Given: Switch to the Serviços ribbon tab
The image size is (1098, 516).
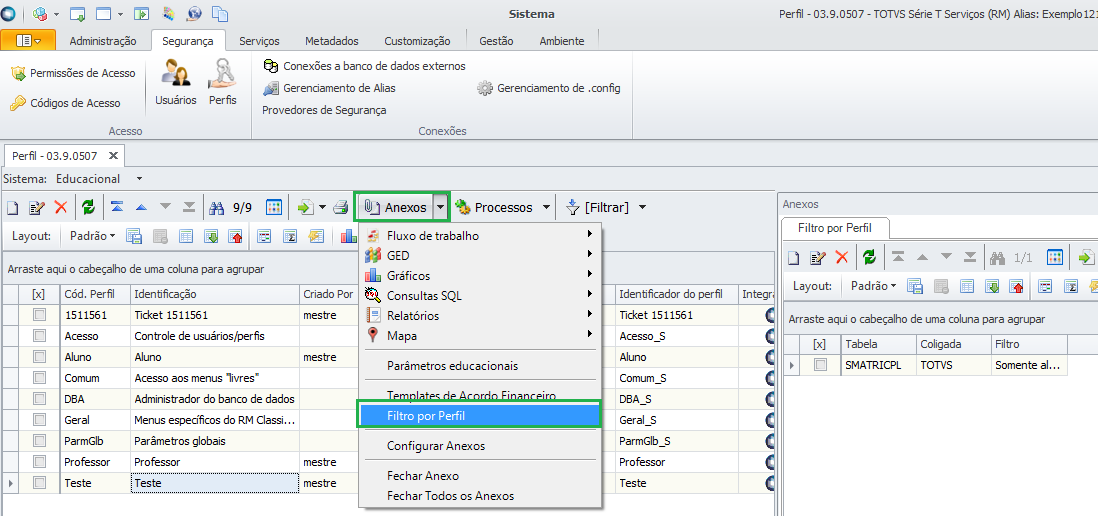Looking at the screenshot, I should 259,41.
